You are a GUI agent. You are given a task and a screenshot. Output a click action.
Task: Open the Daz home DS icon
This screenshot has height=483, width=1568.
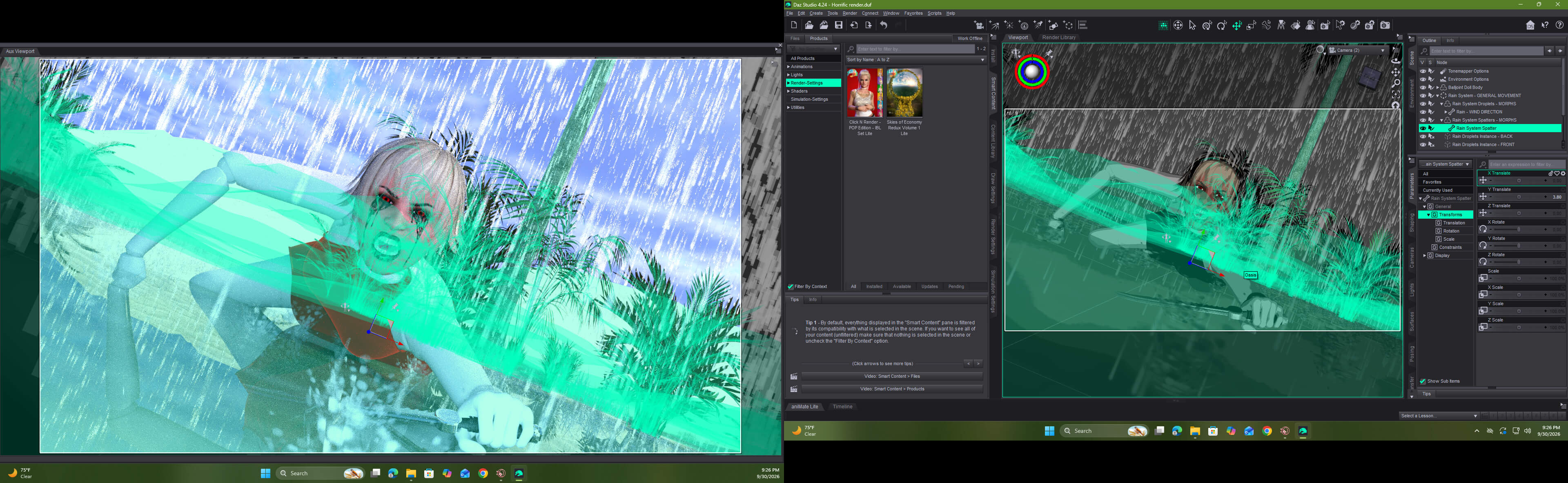[x=1530, y=25]
